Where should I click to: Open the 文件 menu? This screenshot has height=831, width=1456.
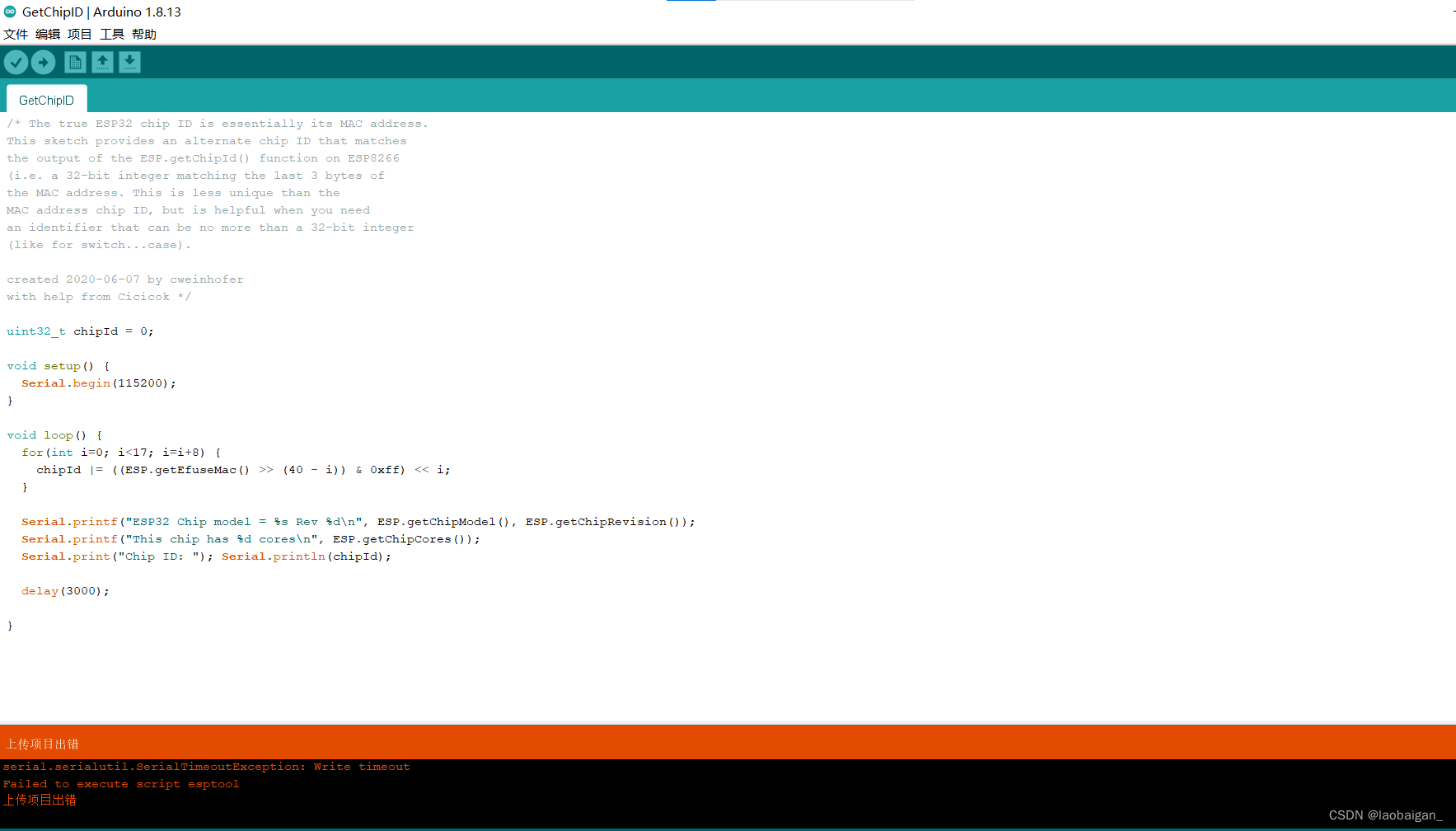pos(16,34)
